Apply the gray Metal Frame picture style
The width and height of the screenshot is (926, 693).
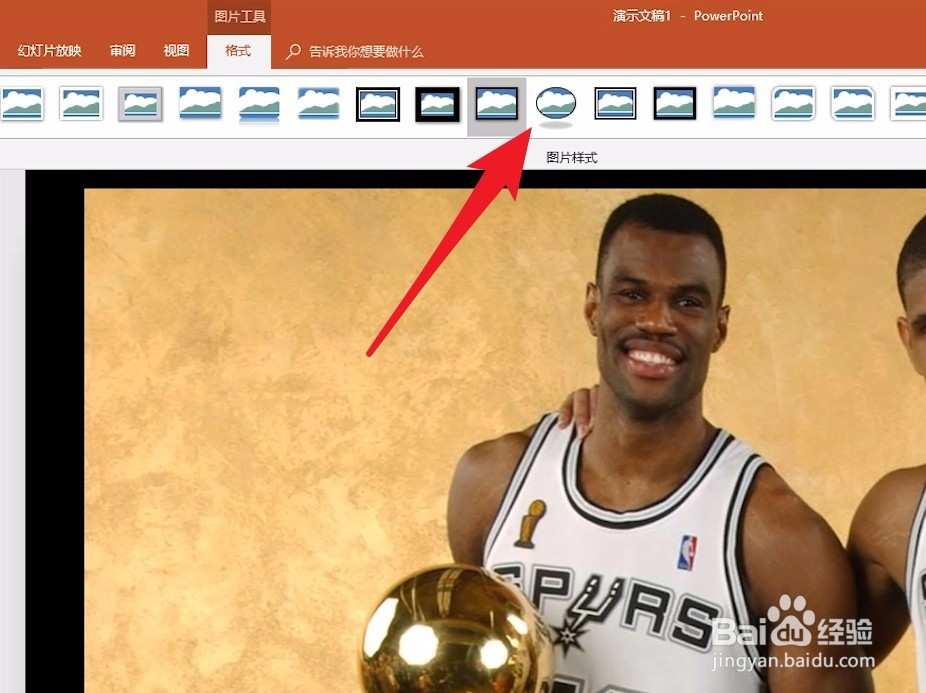(x=140, y=104)
